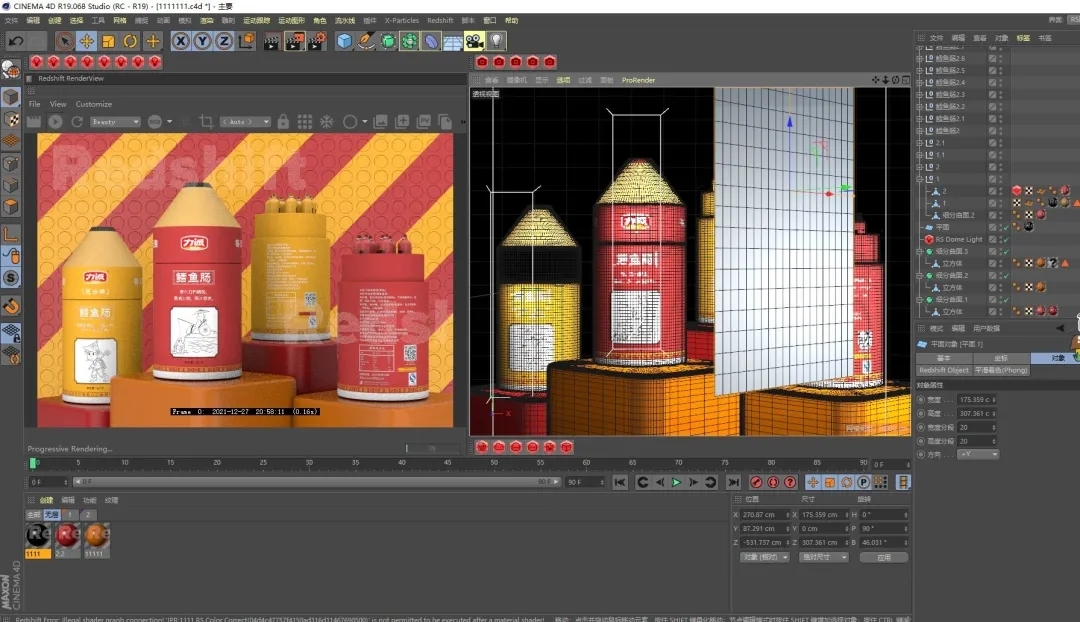Toggle the X axis lock
Viewport: 1080px width, 622px height.
(x=180, y=41)
